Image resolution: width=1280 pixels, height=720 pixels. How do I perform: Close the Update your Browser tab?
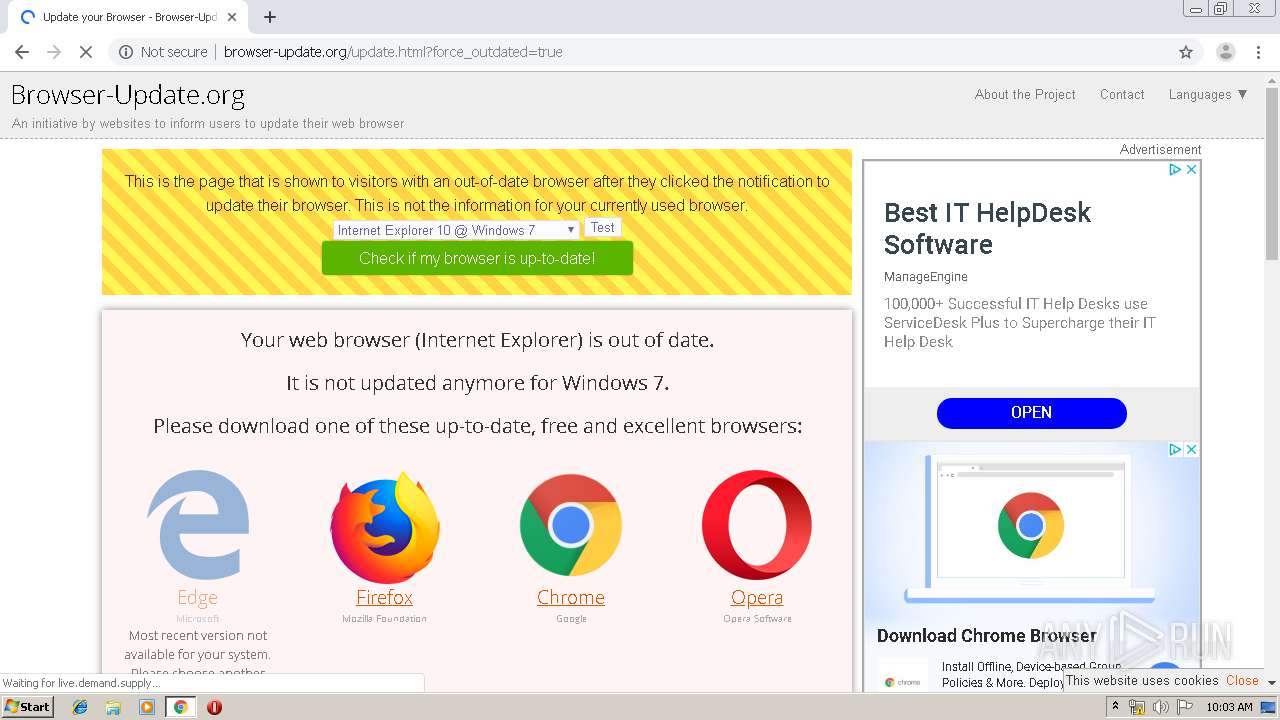pos(232,17)
